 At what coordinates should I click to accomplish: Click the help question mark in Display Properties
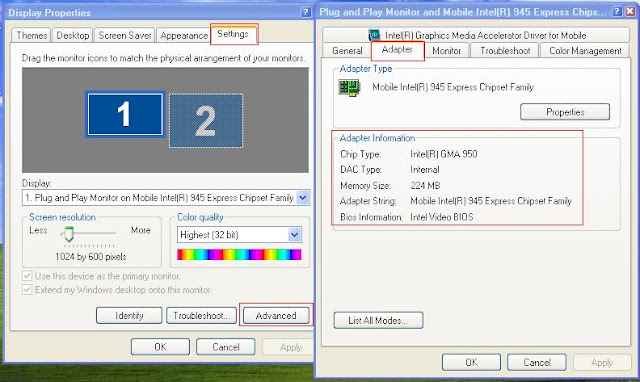click(305, 12)
